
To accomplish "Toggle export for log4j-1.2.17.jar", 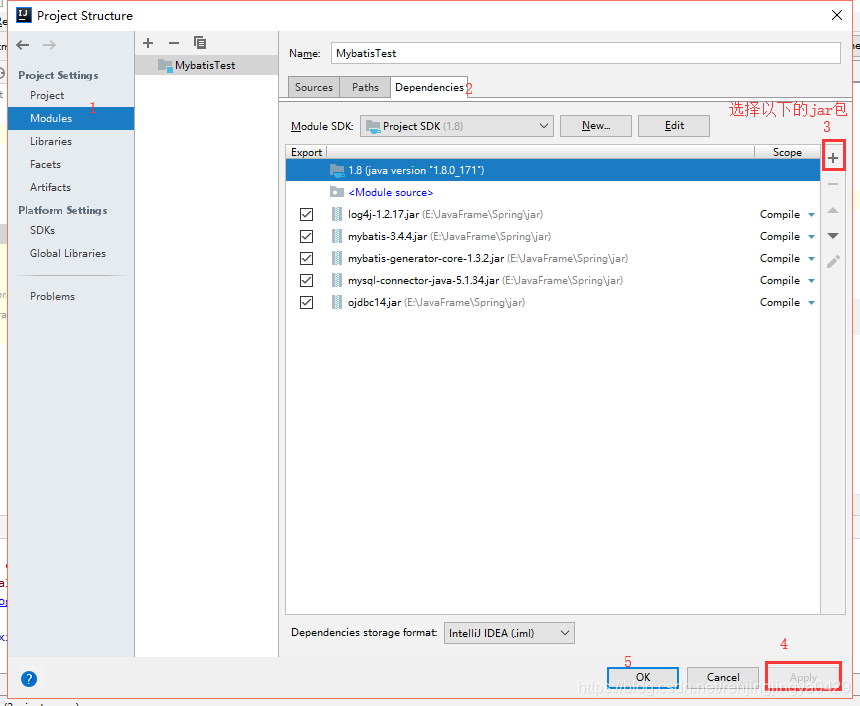I will click(x=306, y=214).
